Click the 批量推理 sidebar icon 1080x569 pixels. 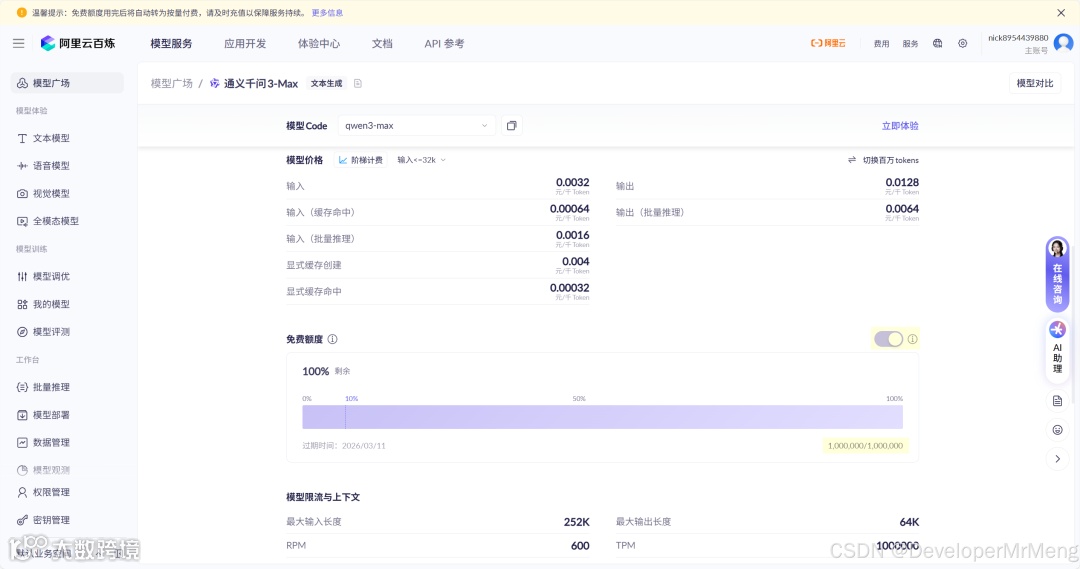click(22, 387)
